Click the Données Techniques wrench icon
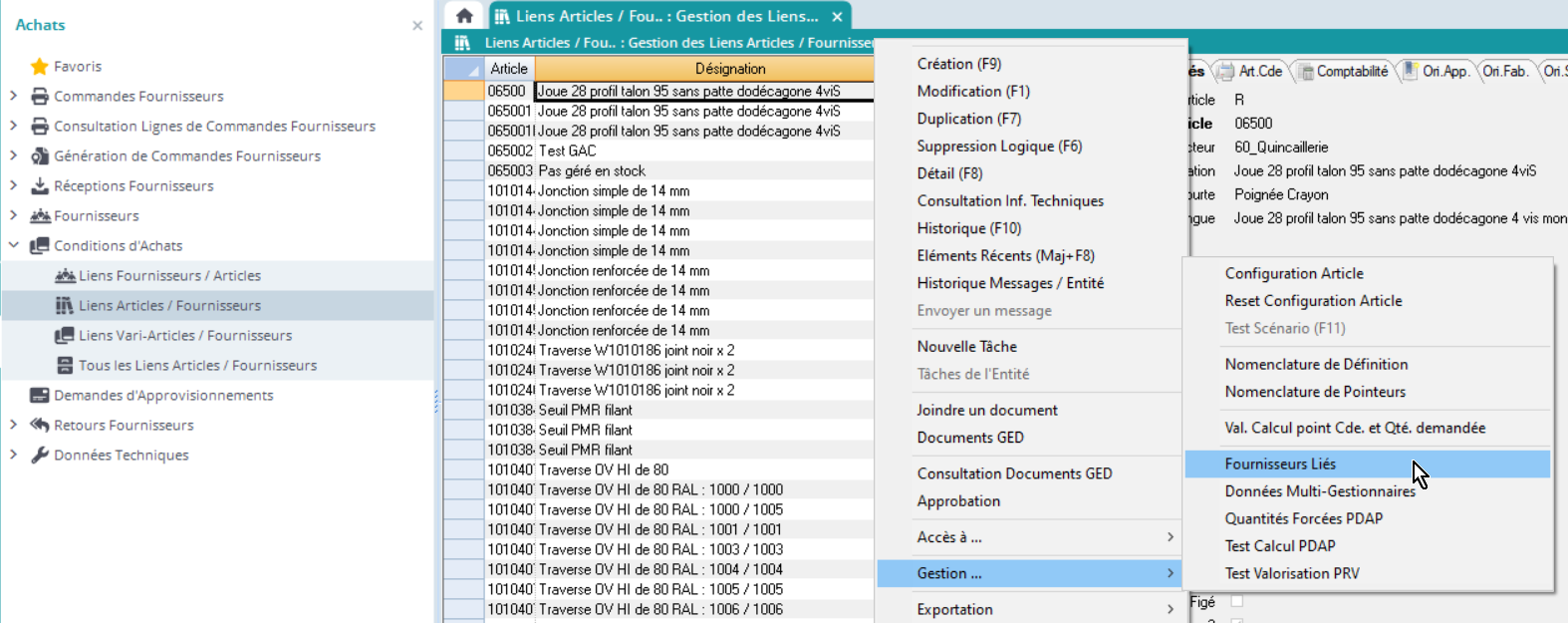 (x=40, y=456)
